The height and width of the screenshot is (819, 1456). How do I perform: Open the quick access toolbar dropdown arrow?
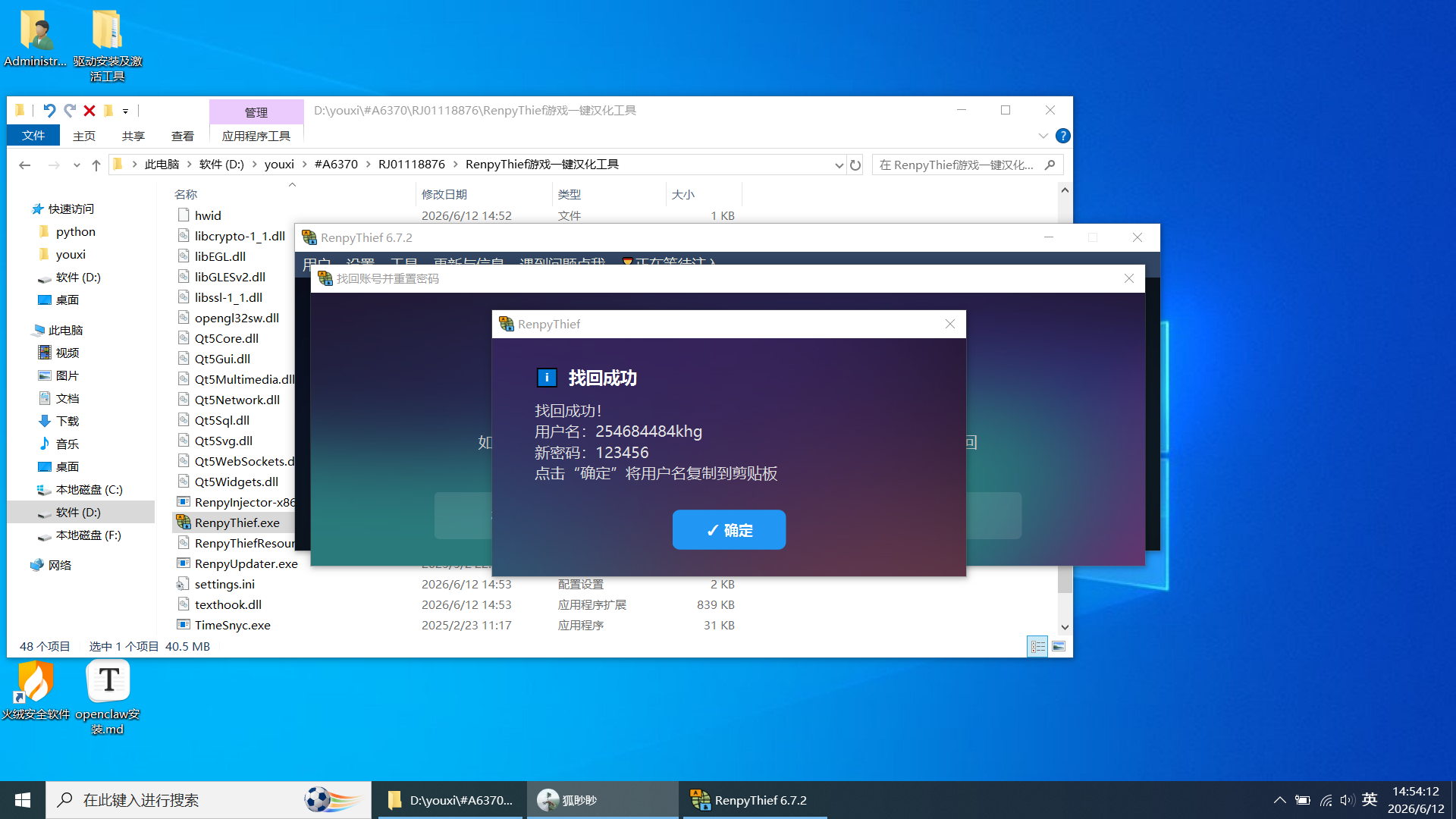coord(126,111)
